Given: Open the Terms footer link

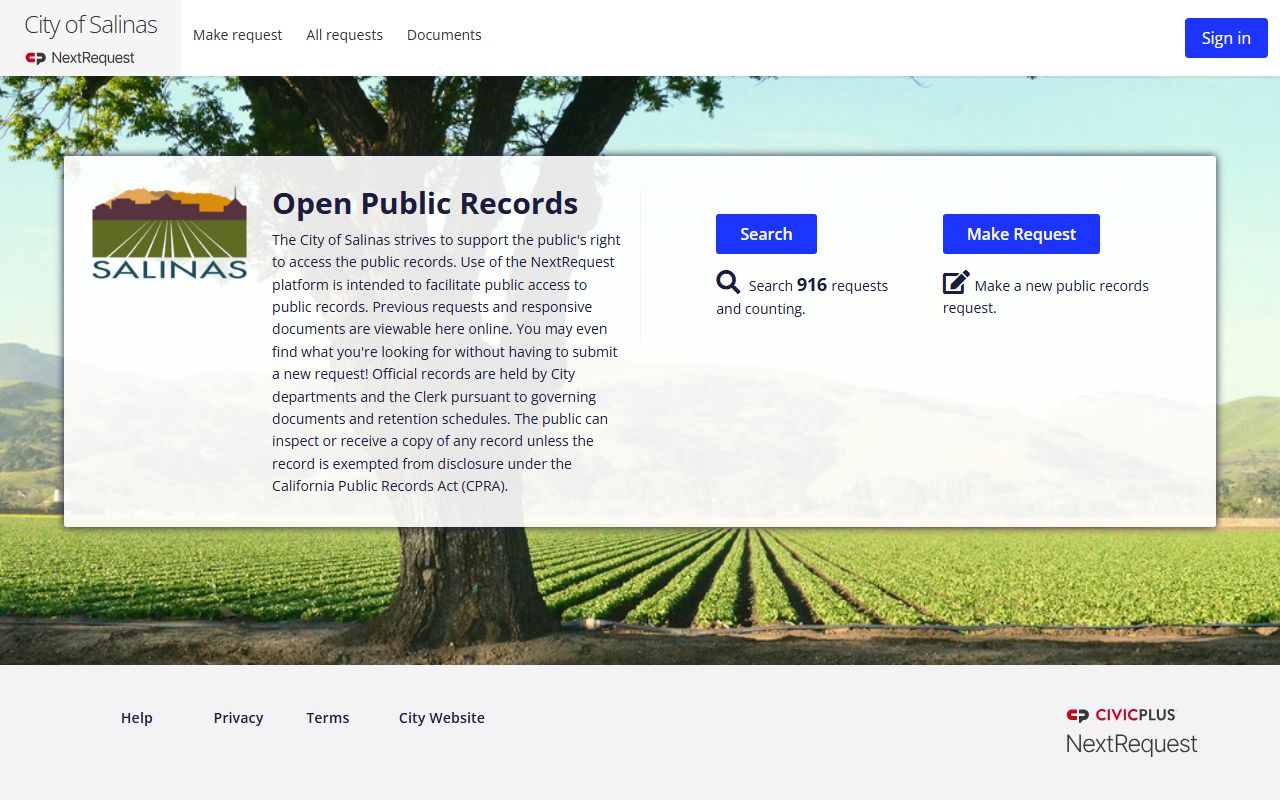Looking at the screenshot, I should click(x=328, y=718).
